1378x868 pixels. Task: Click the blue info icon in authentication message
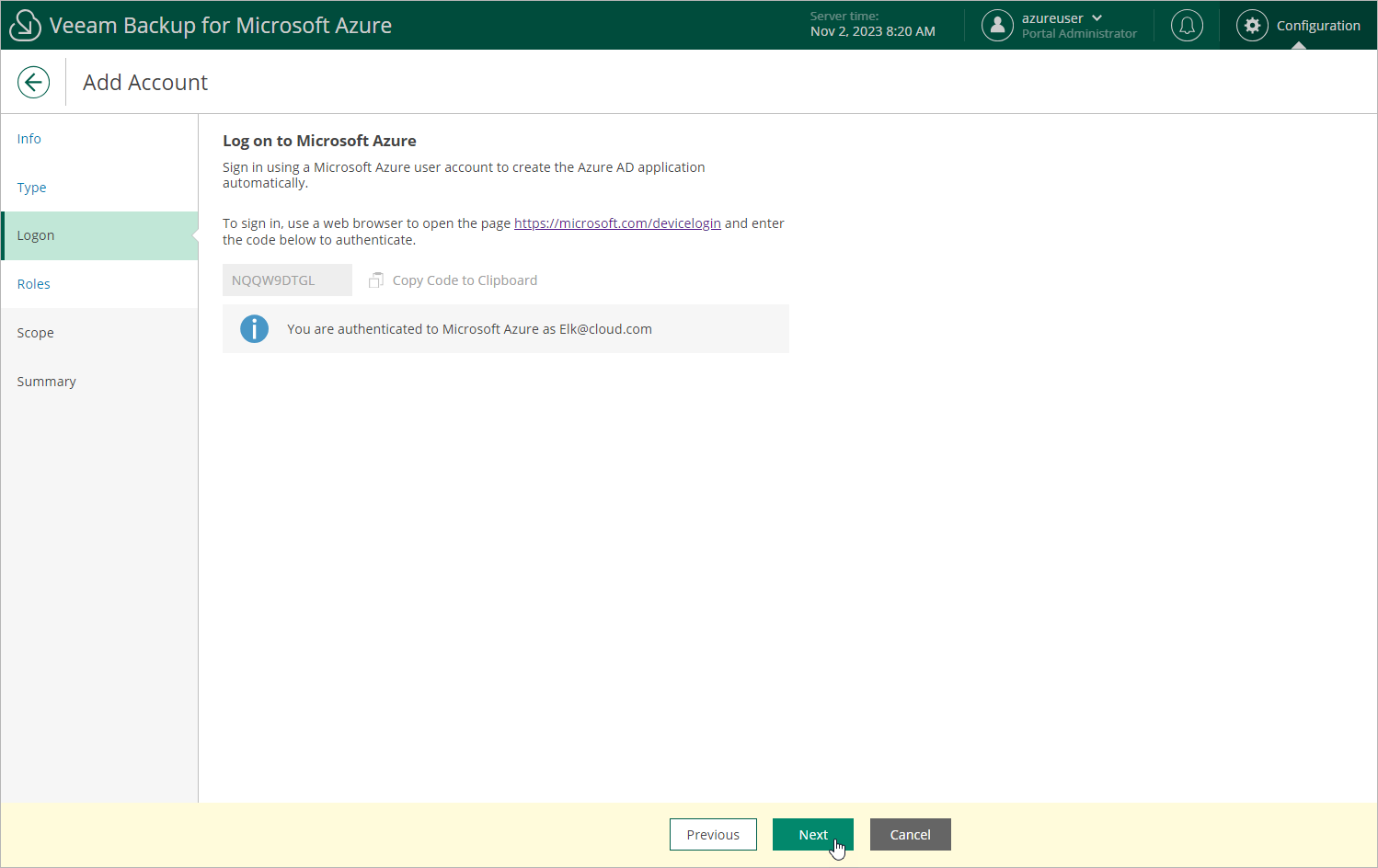click(254, 329)
